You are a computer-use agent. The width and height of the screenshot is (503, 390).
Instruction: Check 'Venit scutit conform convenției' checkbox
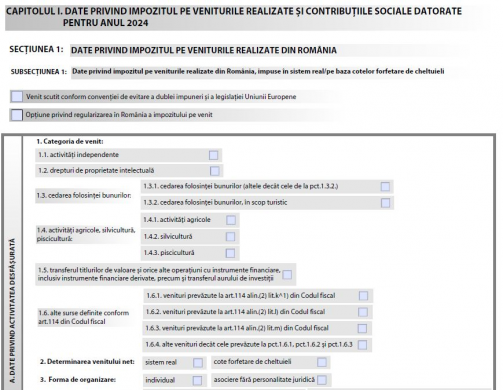pyautogui.click(x=17, y=97)
